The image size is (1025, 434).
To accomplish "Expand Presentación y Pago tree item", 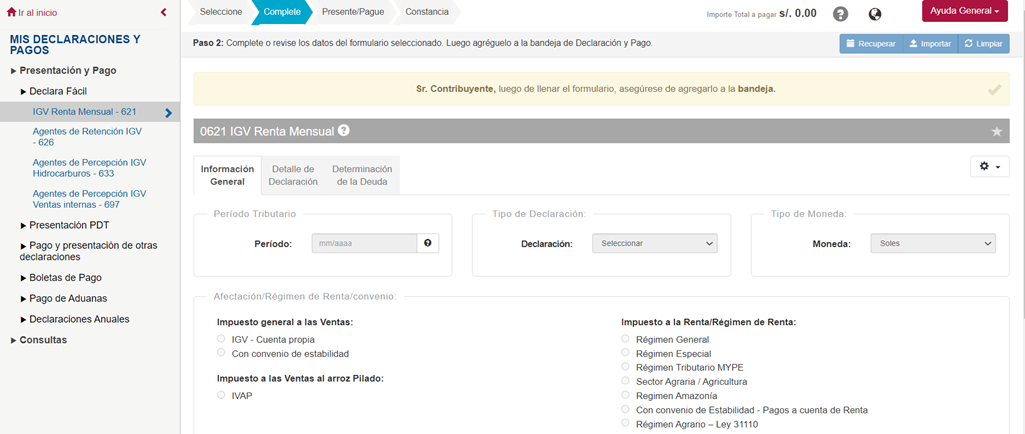I will (64, 70).
